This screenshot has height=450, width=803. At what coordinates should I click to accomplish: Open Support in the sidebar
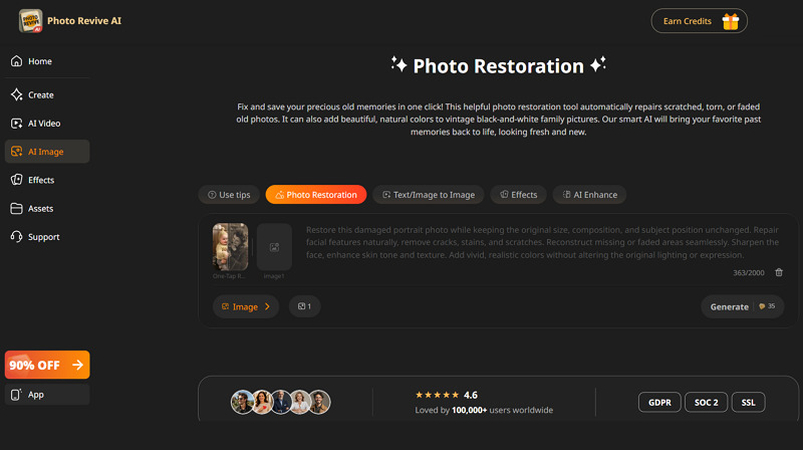coord(47,237)
